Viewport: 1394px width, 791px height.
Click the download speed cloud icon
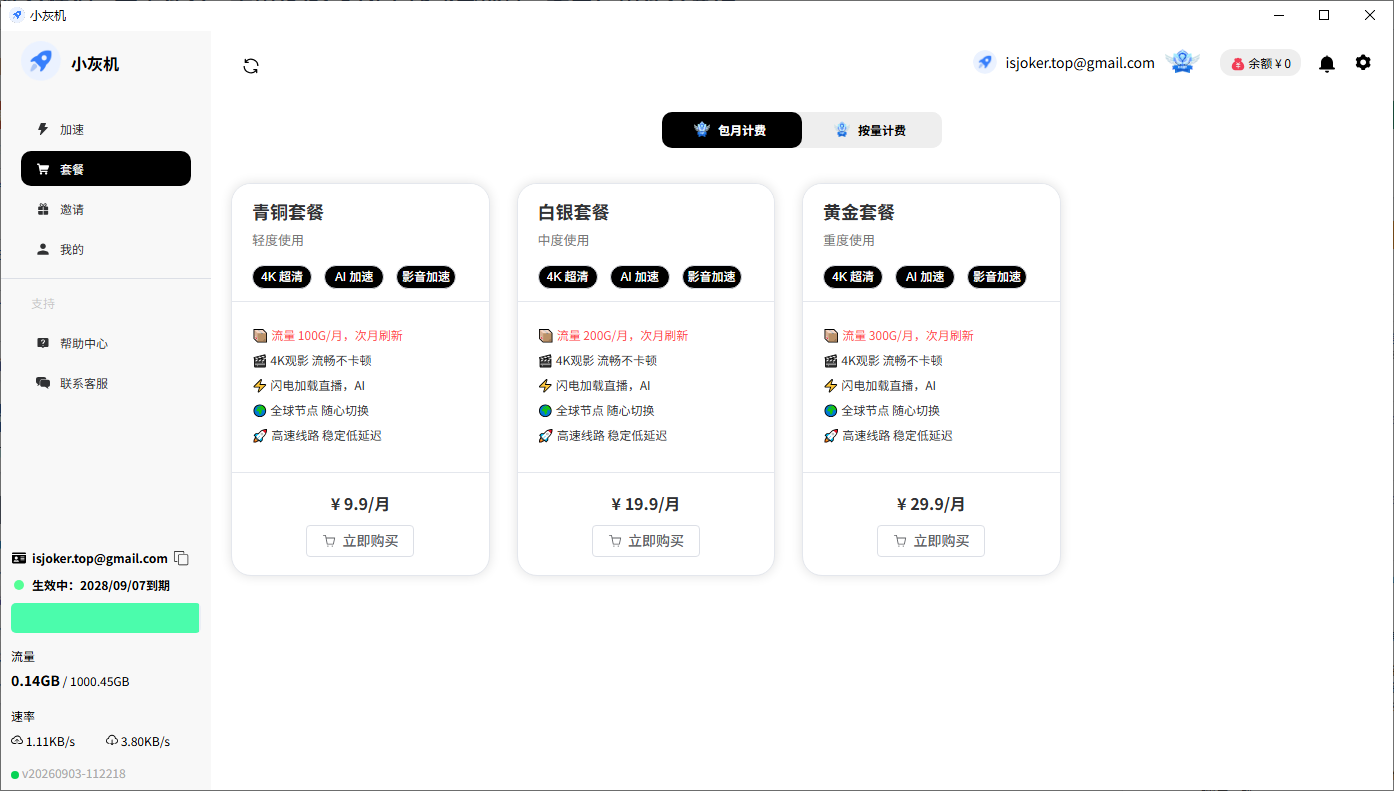[x=111, y=741]
